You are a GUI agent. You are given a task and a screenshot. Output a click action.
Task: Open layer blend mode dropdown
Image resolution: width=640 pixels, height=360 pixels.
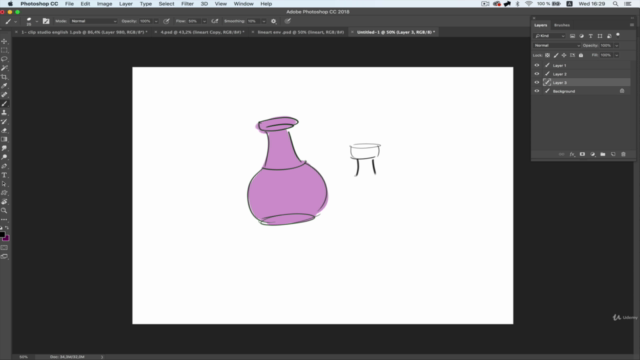pyautogui.click(x=557, y=45)
